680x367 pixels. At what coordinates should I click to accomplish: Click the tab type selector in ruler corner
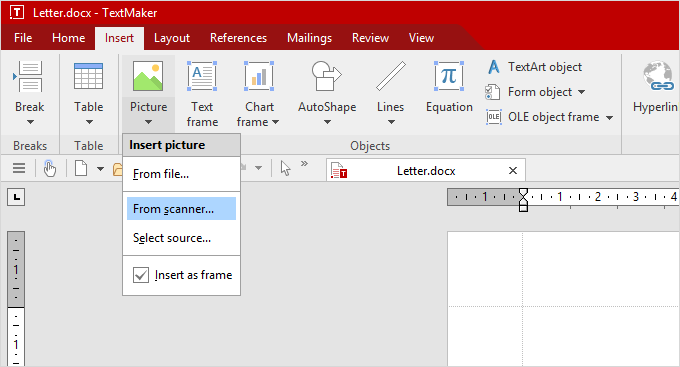point(16,197)
